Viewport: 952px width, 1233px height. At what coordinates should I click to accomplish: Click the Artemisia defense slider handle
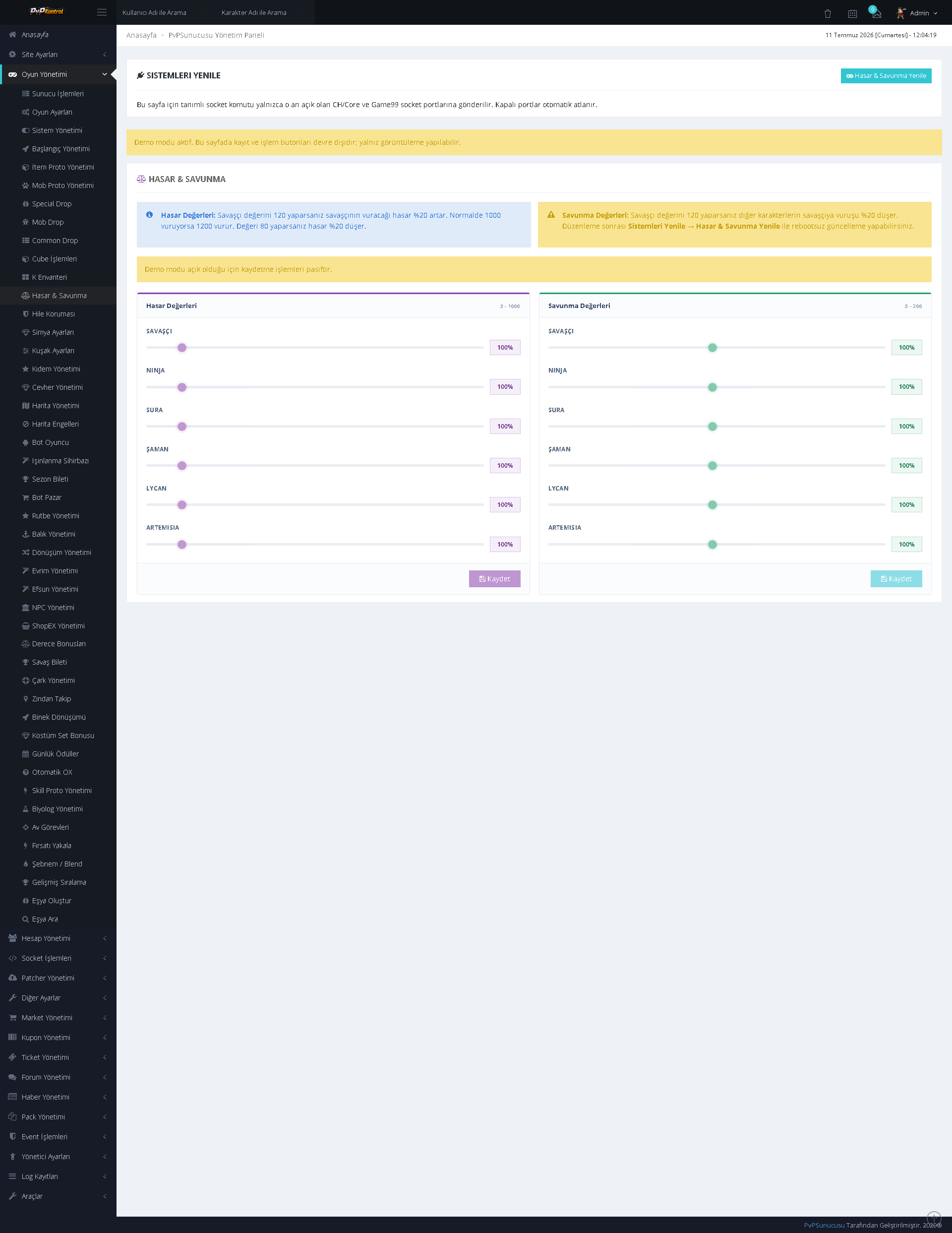712,544
